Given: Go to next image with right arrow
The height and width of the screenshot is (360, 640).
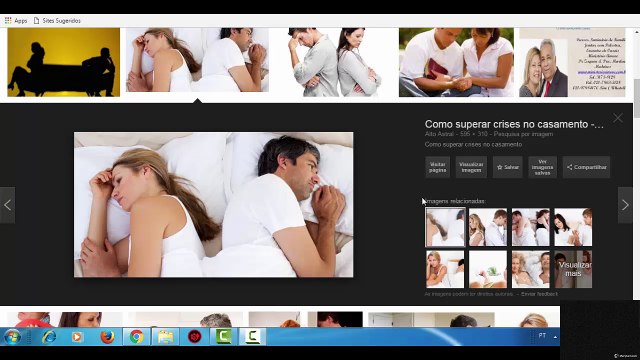Looking at the screenshot, I should point(625,205).
